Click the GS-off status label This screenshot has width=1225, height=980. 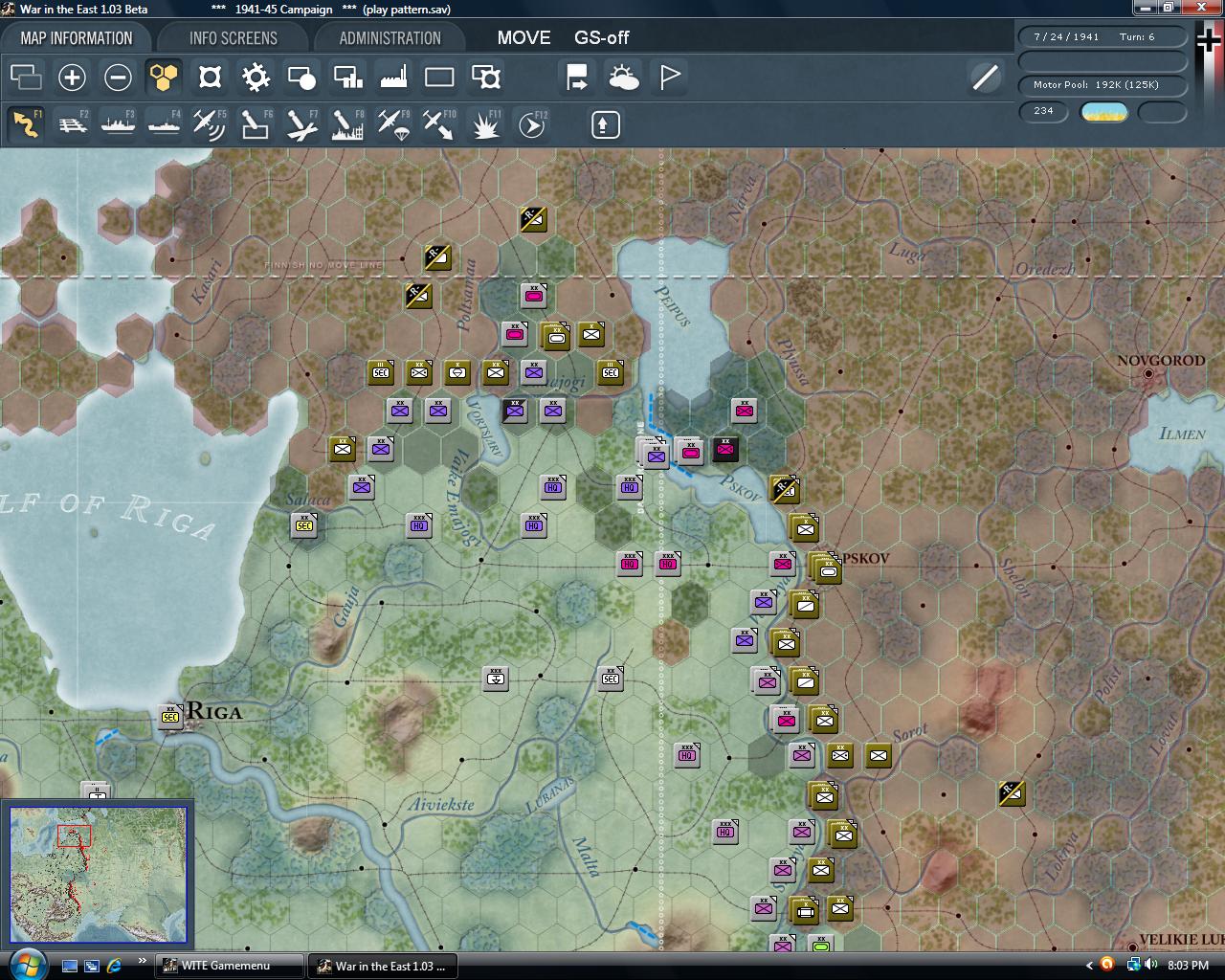[601, 38]
